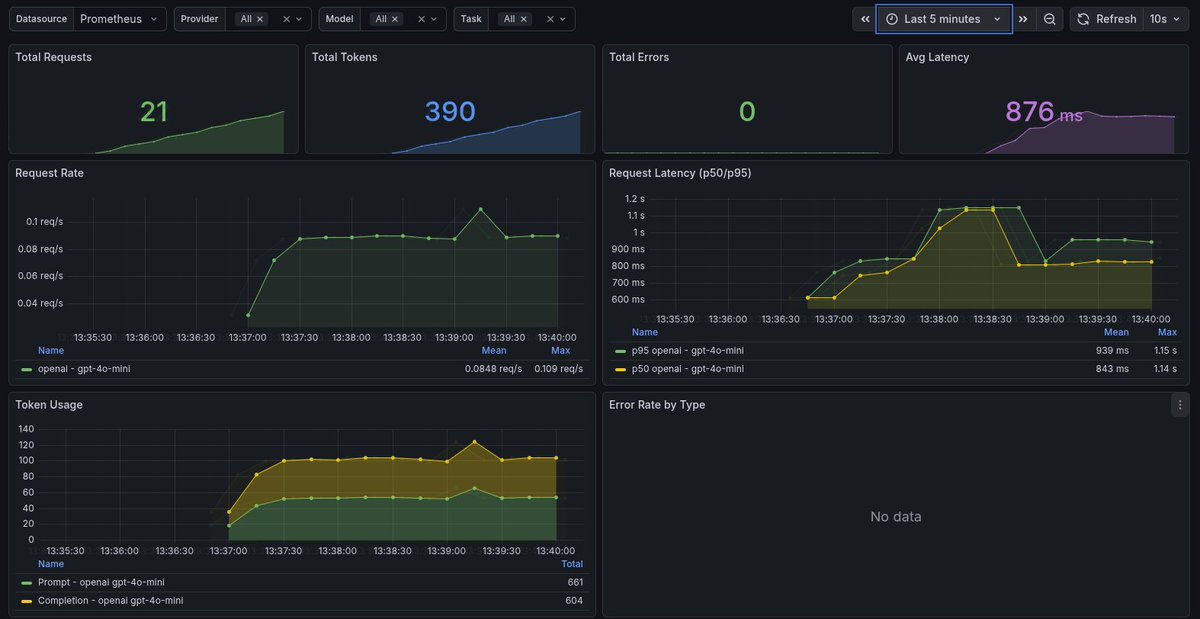This screenshot has width=1200, height=619.
Task: Zoom out time range magnifier icon
Action: 1049,19
